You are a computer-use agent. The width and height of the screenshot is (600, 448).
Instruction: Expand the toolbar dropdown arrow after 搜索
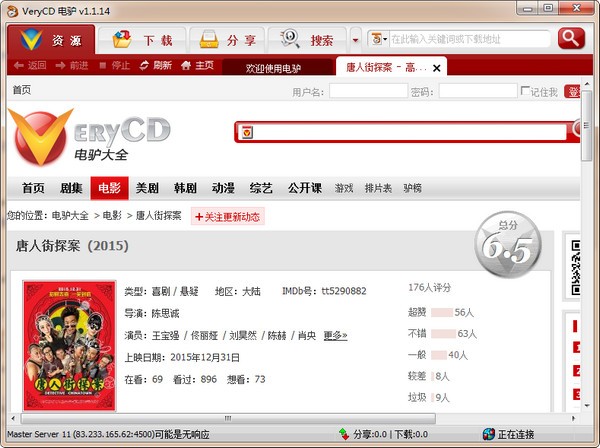(x=355, y=40)
